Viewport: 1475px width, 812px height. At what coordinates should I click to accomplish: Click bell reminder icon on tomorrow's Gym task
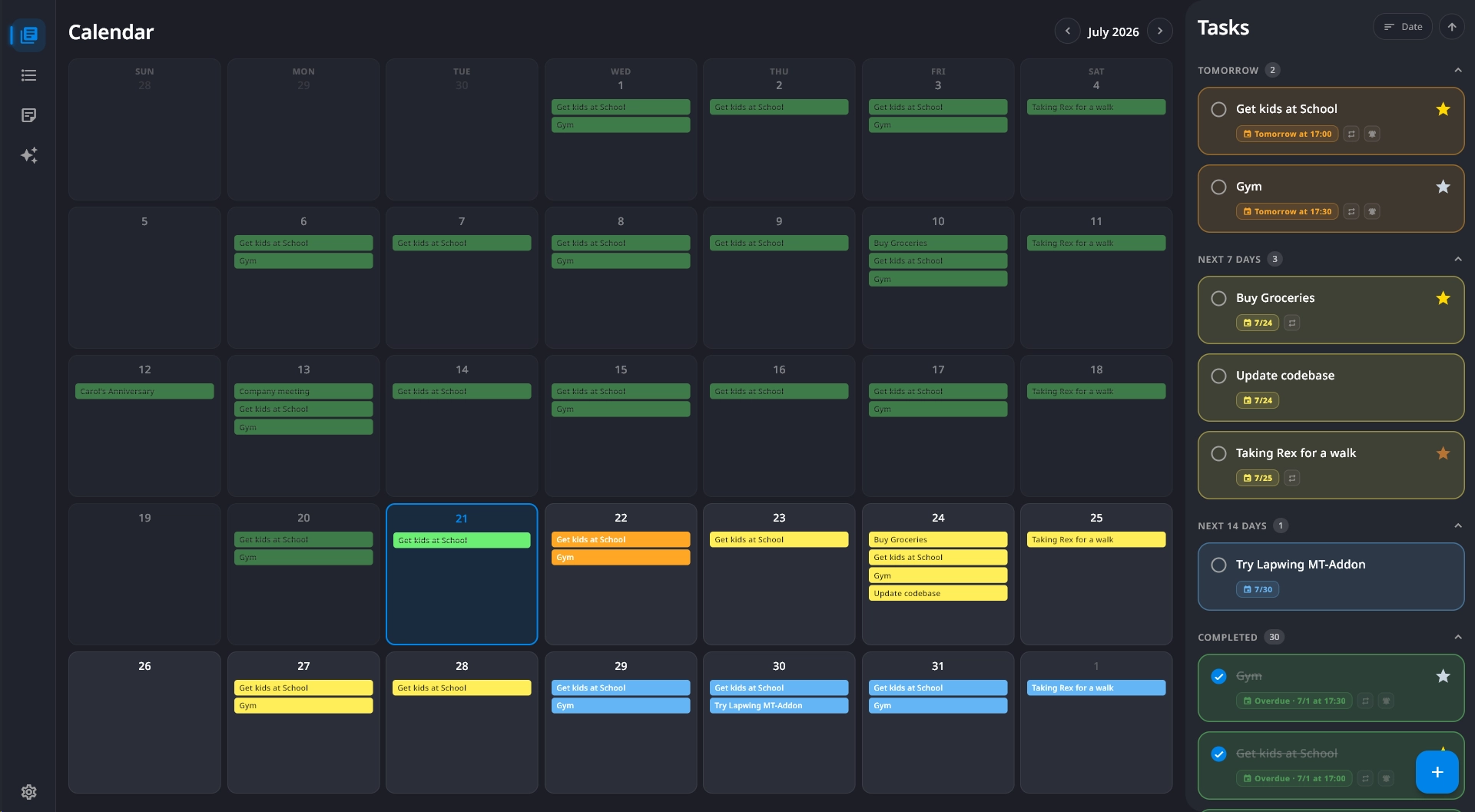click(1372, 211)
